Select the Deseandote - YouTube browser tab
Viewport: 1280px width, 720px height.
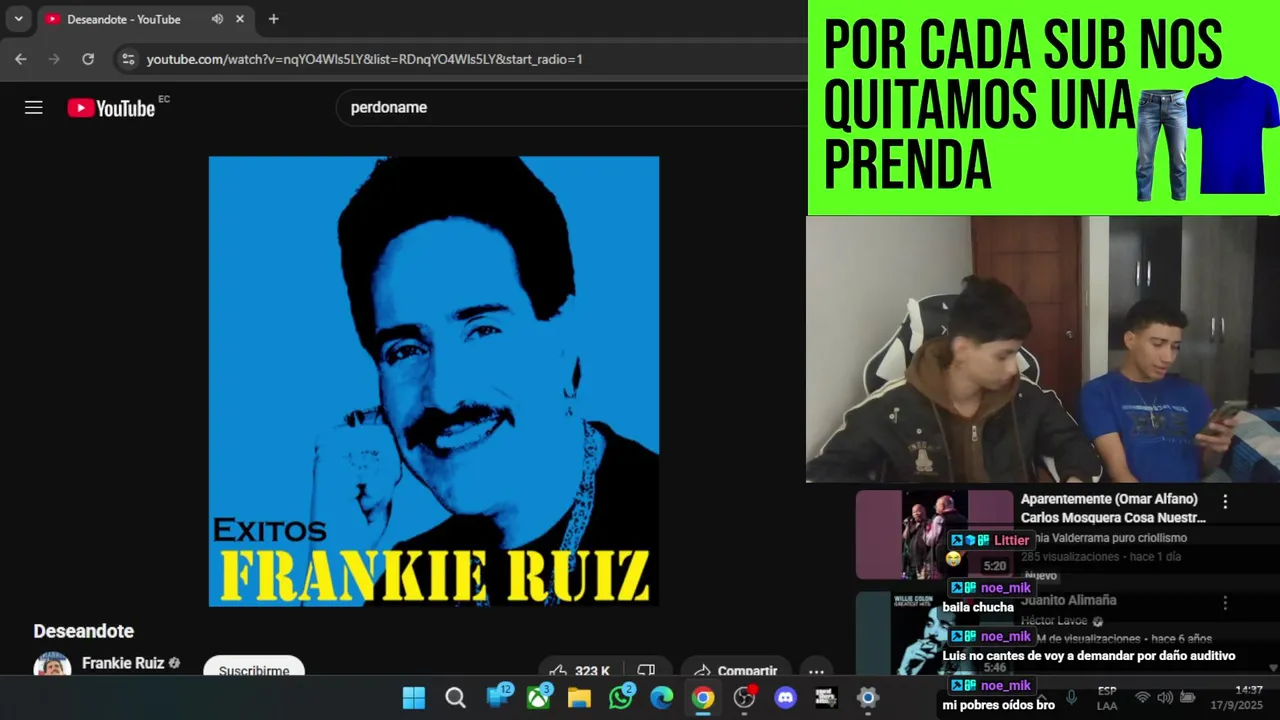(x=145, y=19)
